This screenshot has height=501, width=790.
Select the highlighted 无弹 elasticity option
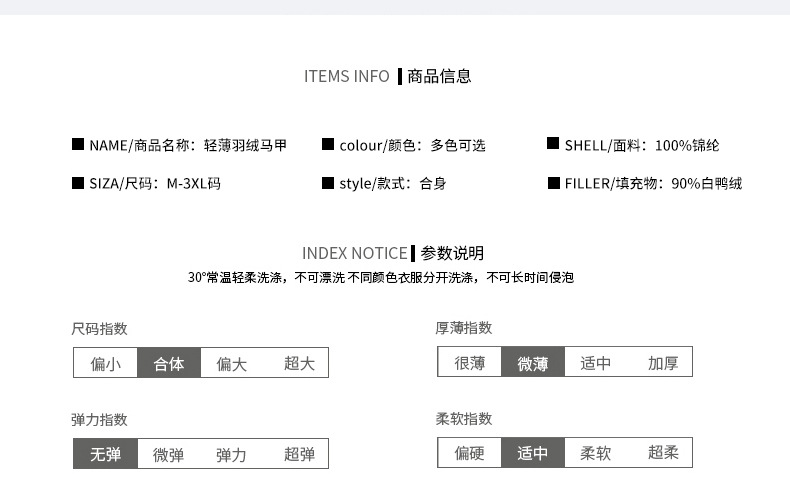coord(106,454)
